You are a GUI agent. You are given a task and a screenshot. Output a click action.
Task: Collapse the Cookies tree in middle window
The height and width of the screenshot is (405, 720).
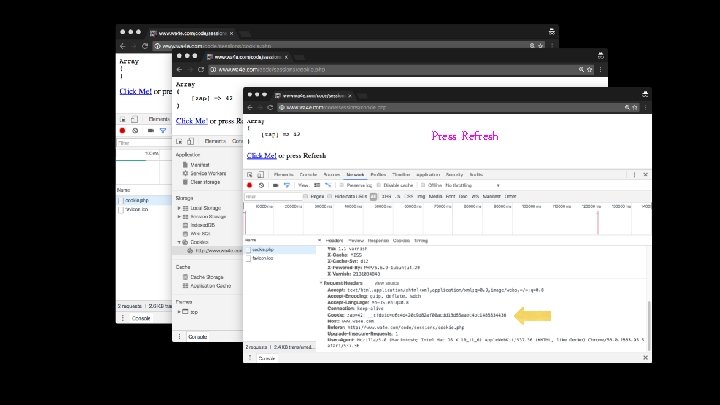coord(179,242)
